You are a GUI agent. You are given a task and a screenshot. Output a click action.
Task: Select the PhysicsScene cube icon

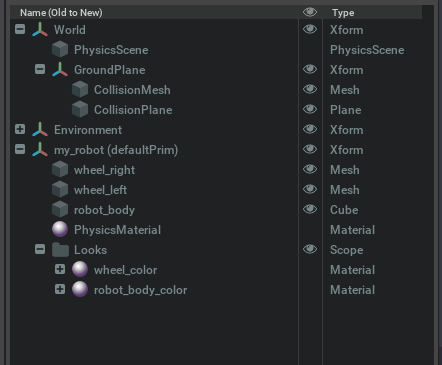click(x=60, y=49)
